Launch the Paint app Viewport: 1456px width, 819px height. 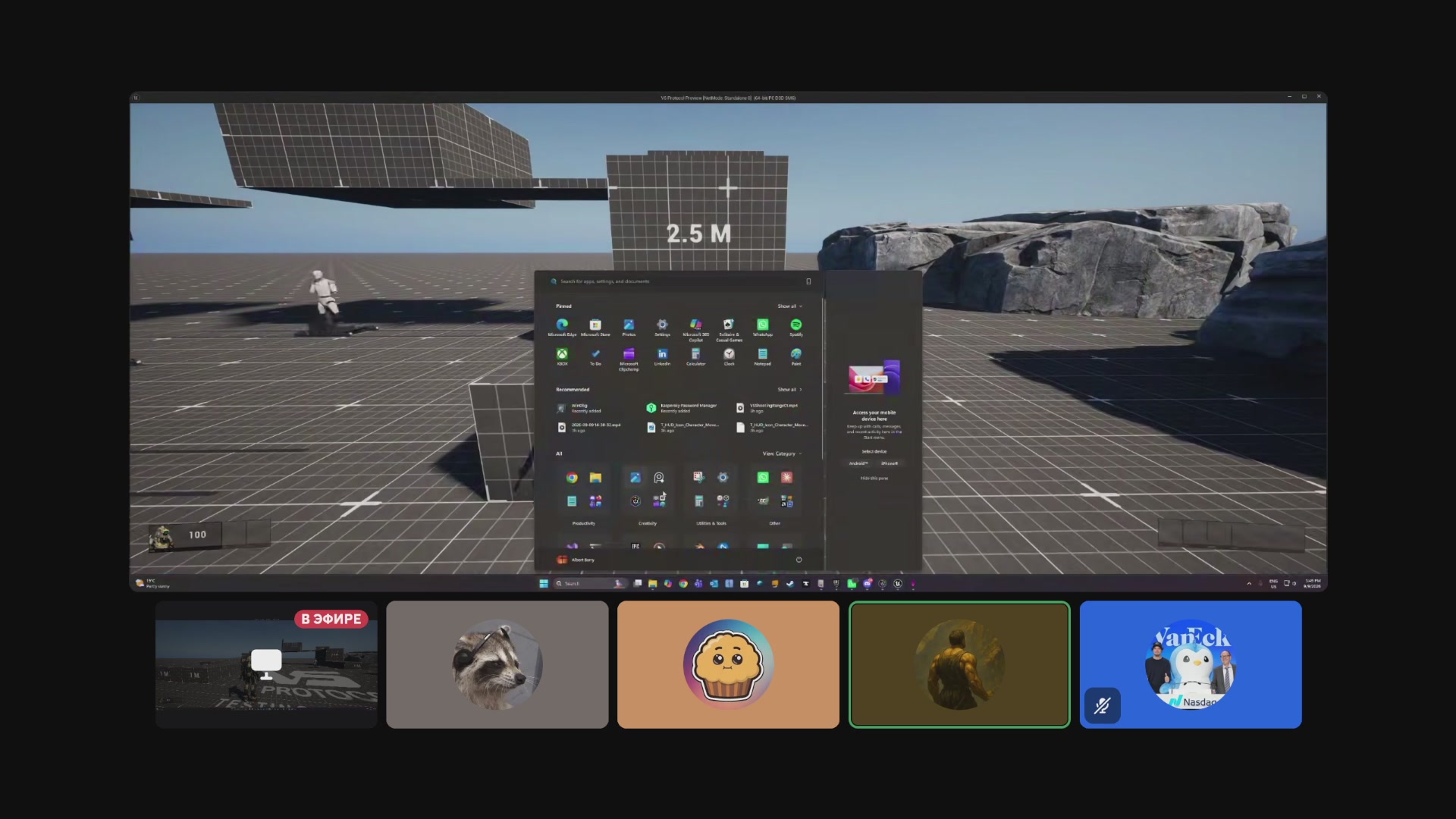click(795, 357)
